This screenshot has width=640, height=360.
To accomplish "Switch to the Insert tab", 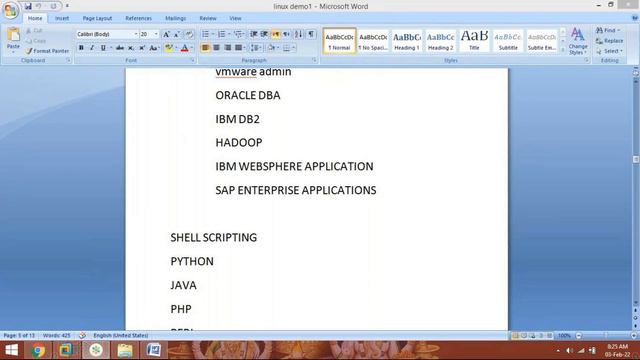I will (x=62, y=18).
